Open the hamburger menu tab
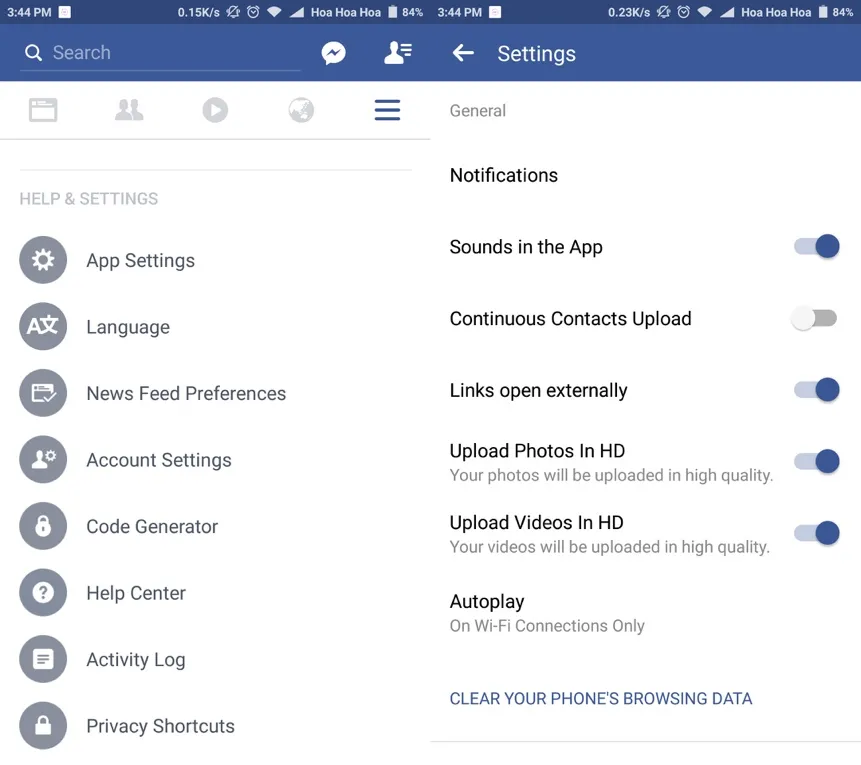The width and height of the screenshot is (861, 765). click(x=387, y=110)
